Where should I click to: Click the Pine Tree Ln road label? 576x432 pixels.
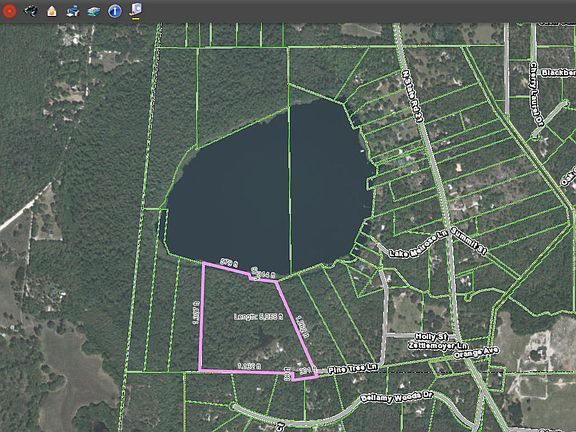[x=353, y=368]
